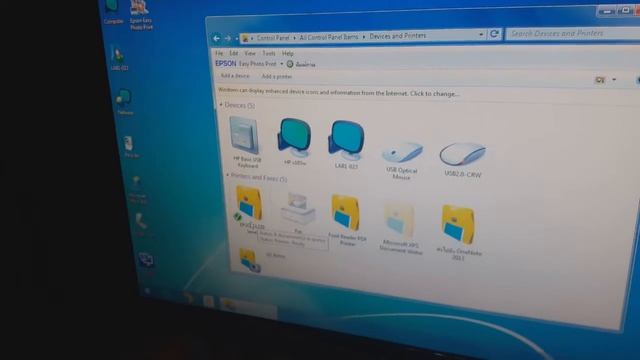Image resolution: width=640 pixels, height=360 pixels.
Task: Click the Back navigation arrow
Action: (x=217, y=38)
